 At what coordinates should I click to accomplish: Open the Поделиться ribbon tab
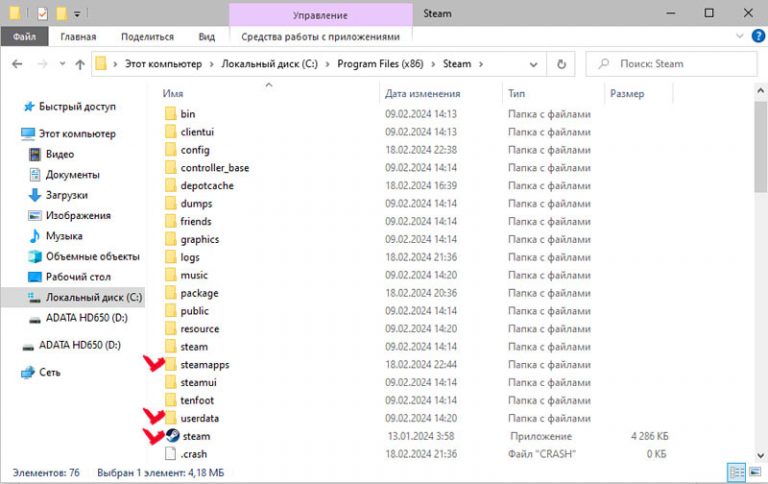[147, 37]
